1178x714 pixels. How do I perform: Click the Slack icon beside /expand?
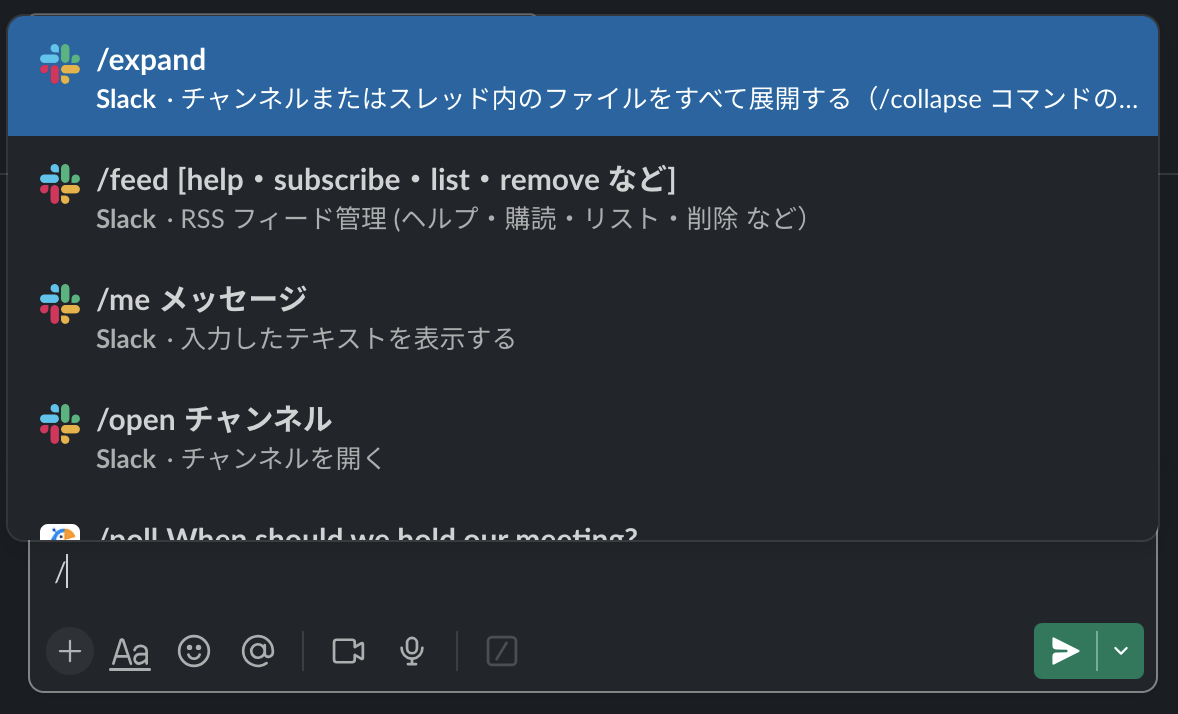point(59,63)
